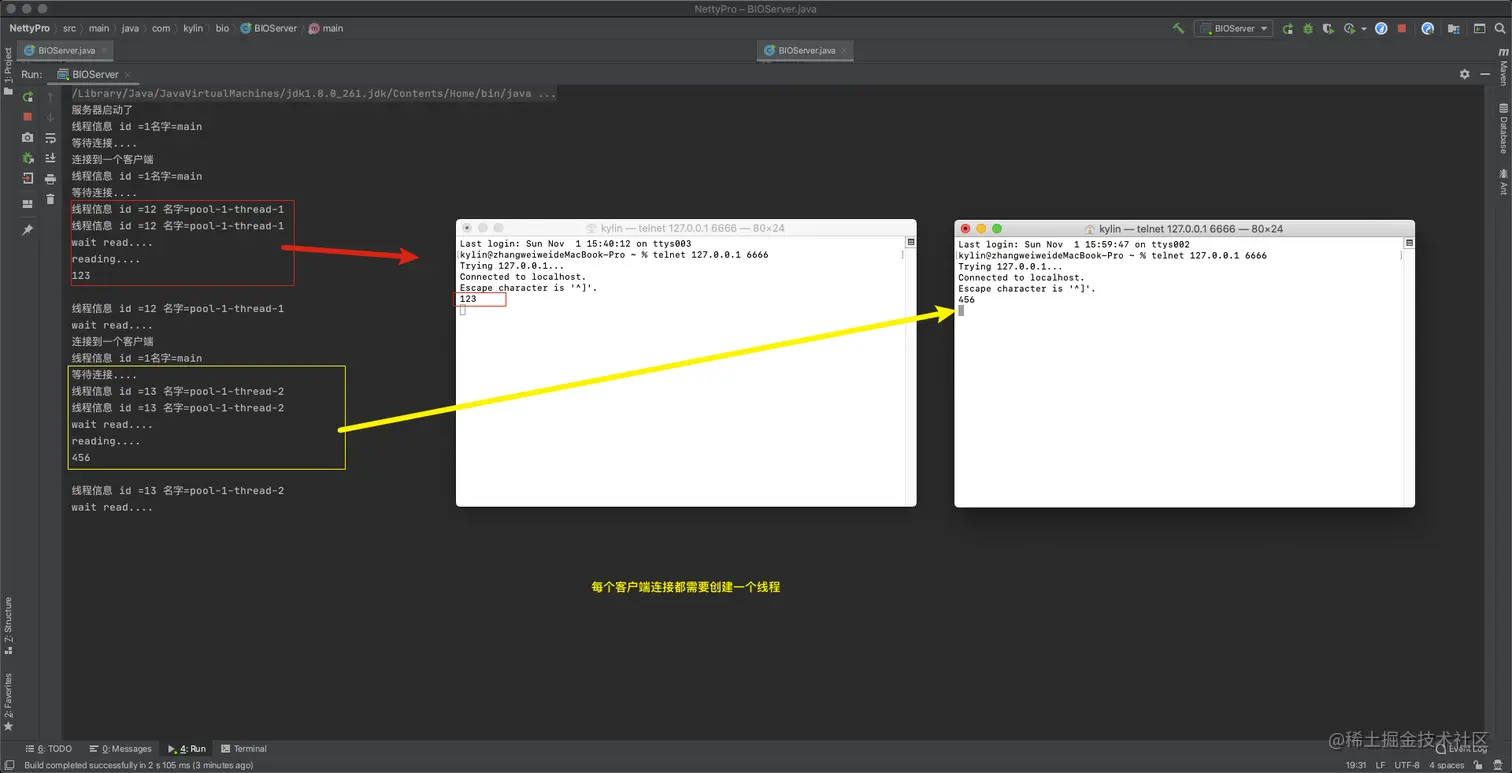
Task: Click the UTF-8 encoding in status bar
Action: click(x=1406, y=765)
